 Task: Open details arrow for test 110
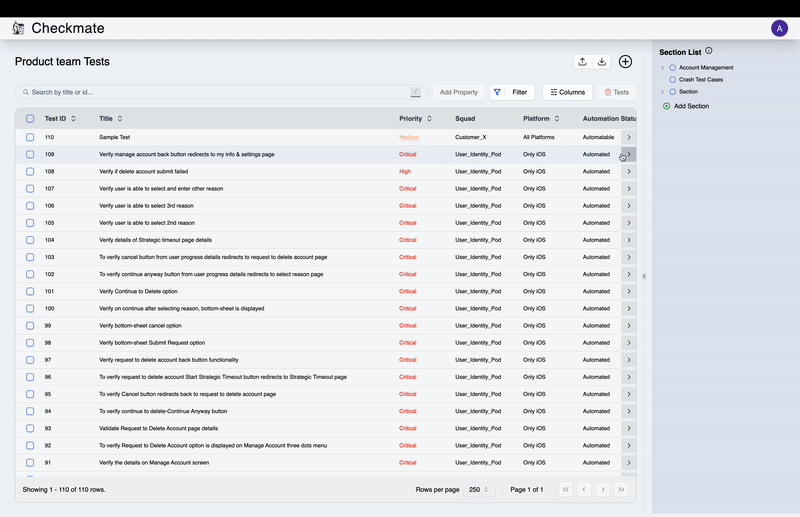coord(628,137)
